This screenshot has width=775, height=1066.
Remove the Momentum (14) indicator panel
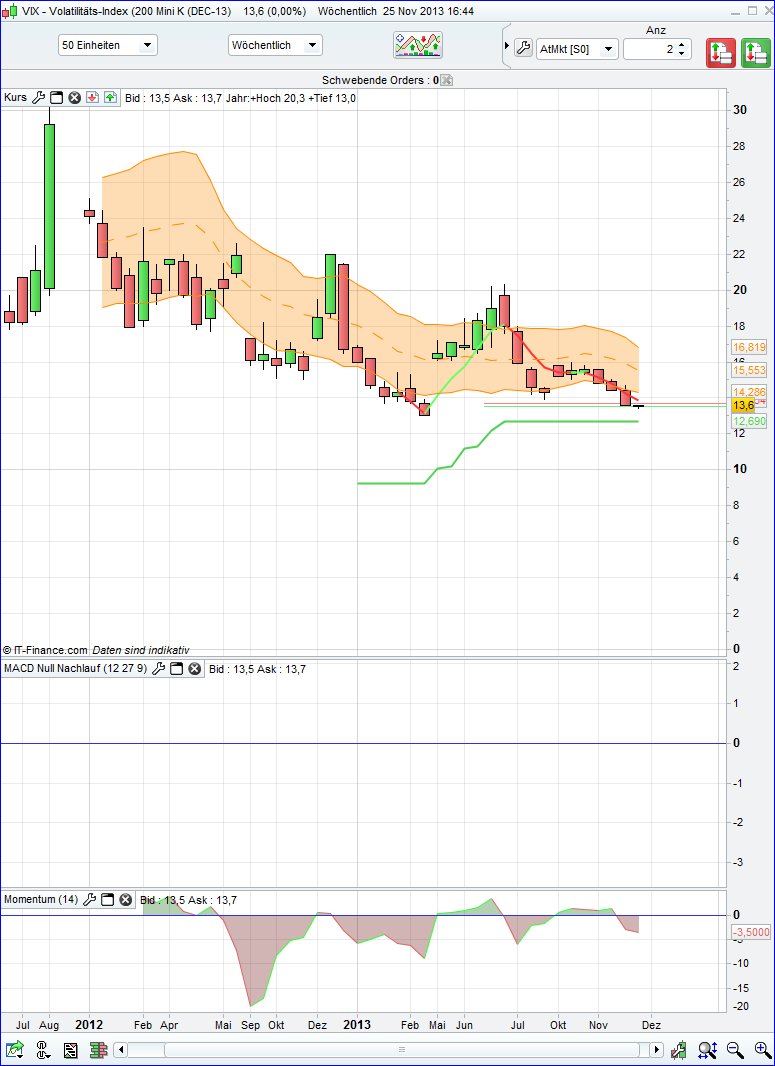[x=126, y=900]
